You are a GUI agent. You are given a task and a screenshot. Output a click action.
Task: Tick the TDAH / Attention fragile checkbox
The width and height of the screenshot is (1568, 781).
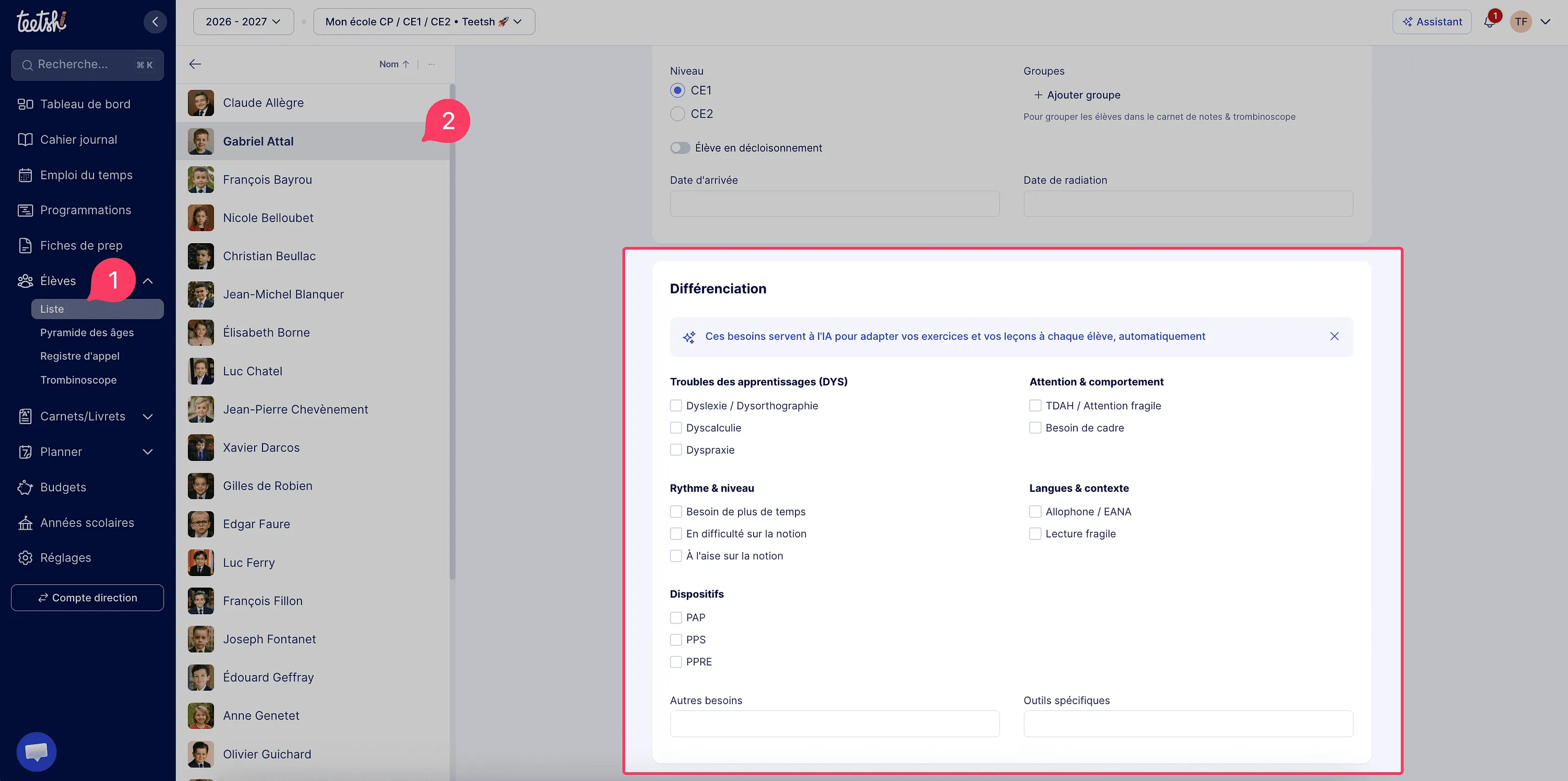click(1035, 406)
